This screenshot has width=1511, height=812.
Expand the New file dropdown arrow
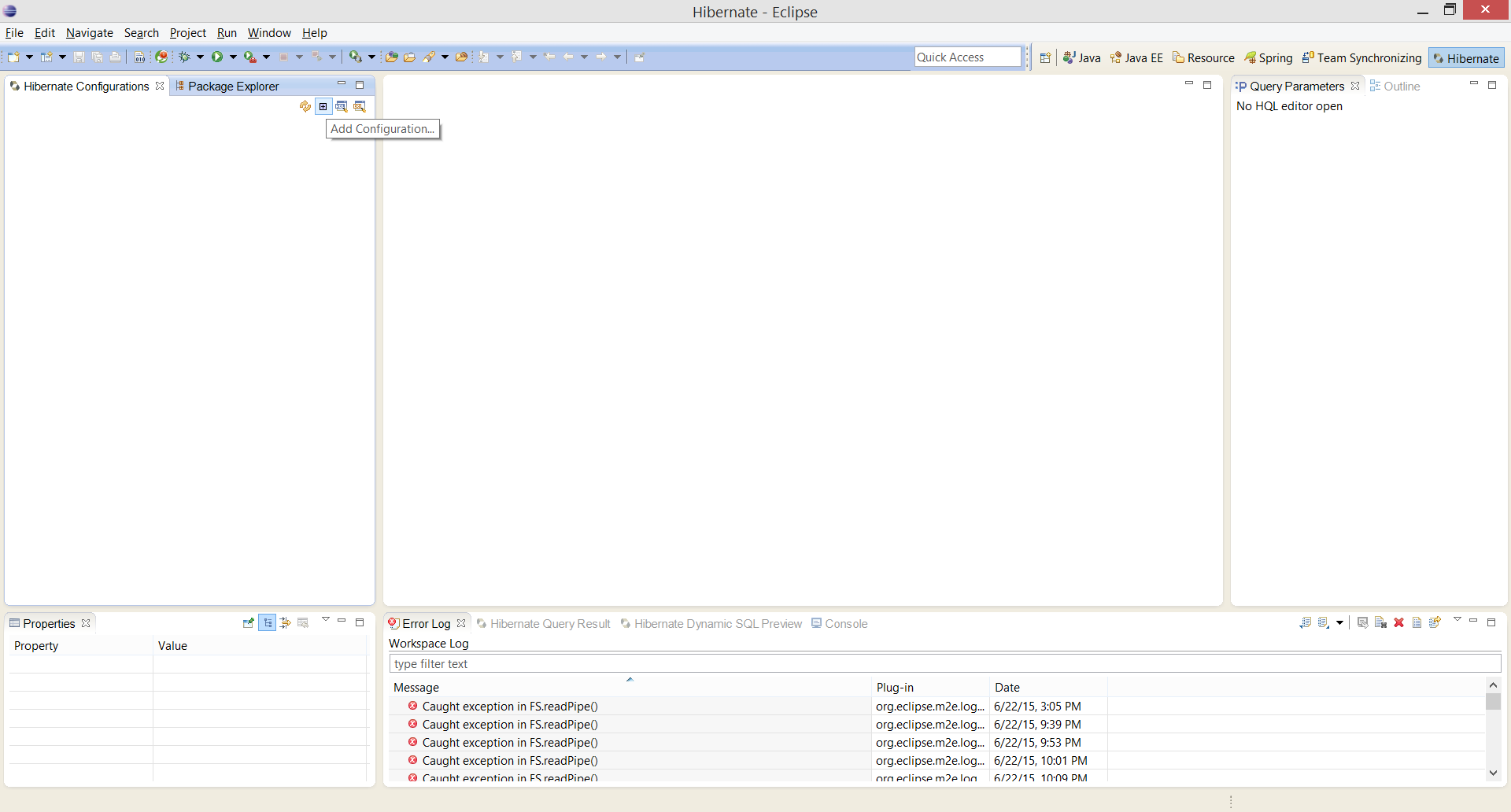tap(30, 57)
